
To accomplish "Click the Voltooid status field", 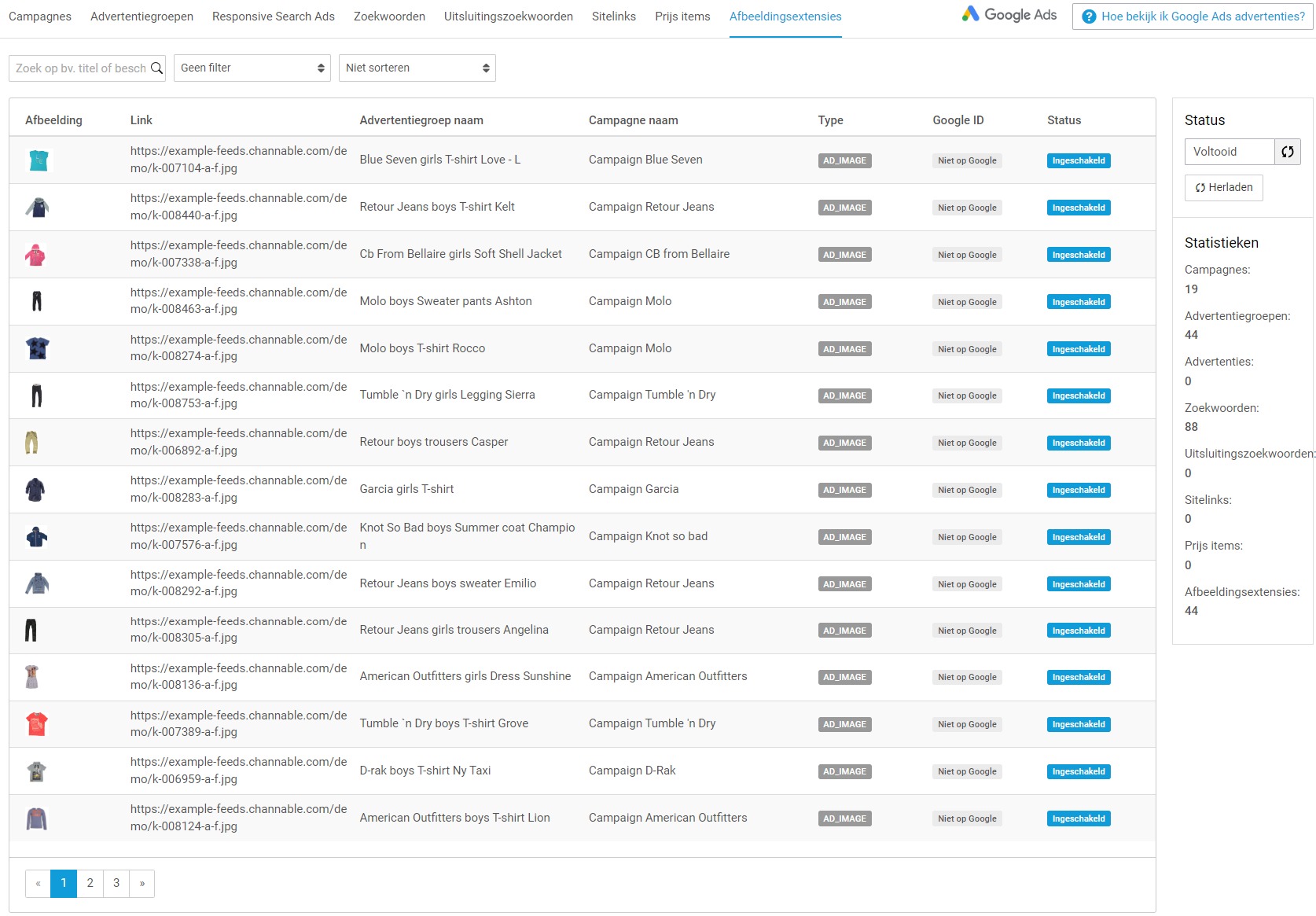I will pos(1230,152).
